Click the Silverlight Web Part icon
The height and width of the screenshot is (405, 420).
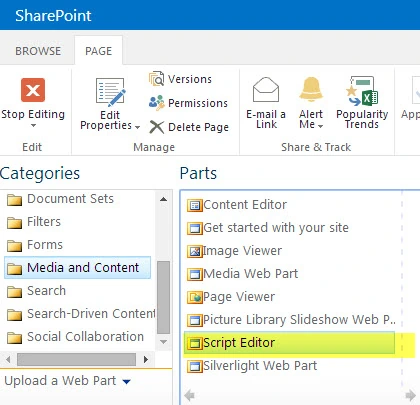195,366
